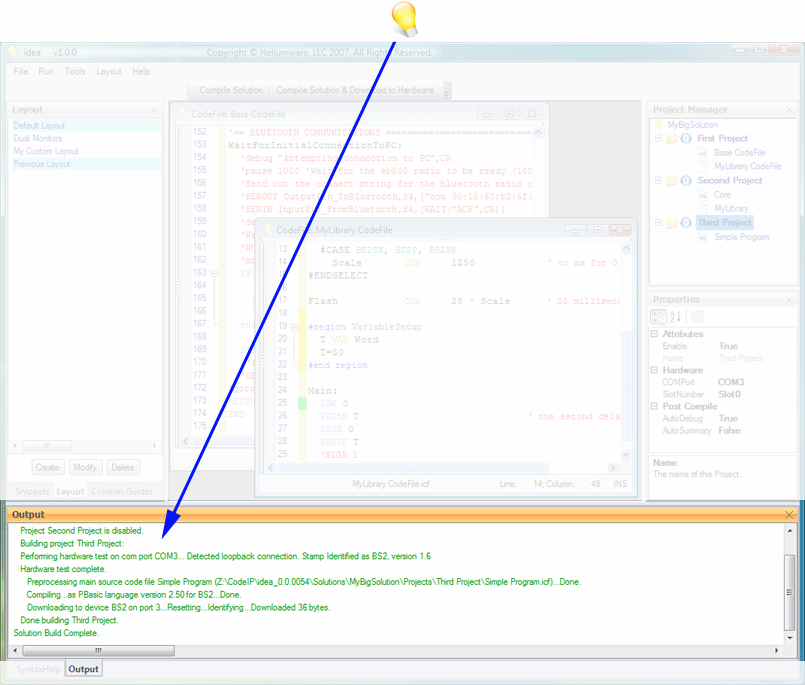
Task: Click the code file icon beside Base CodeFile
Action: coord(702,152)
